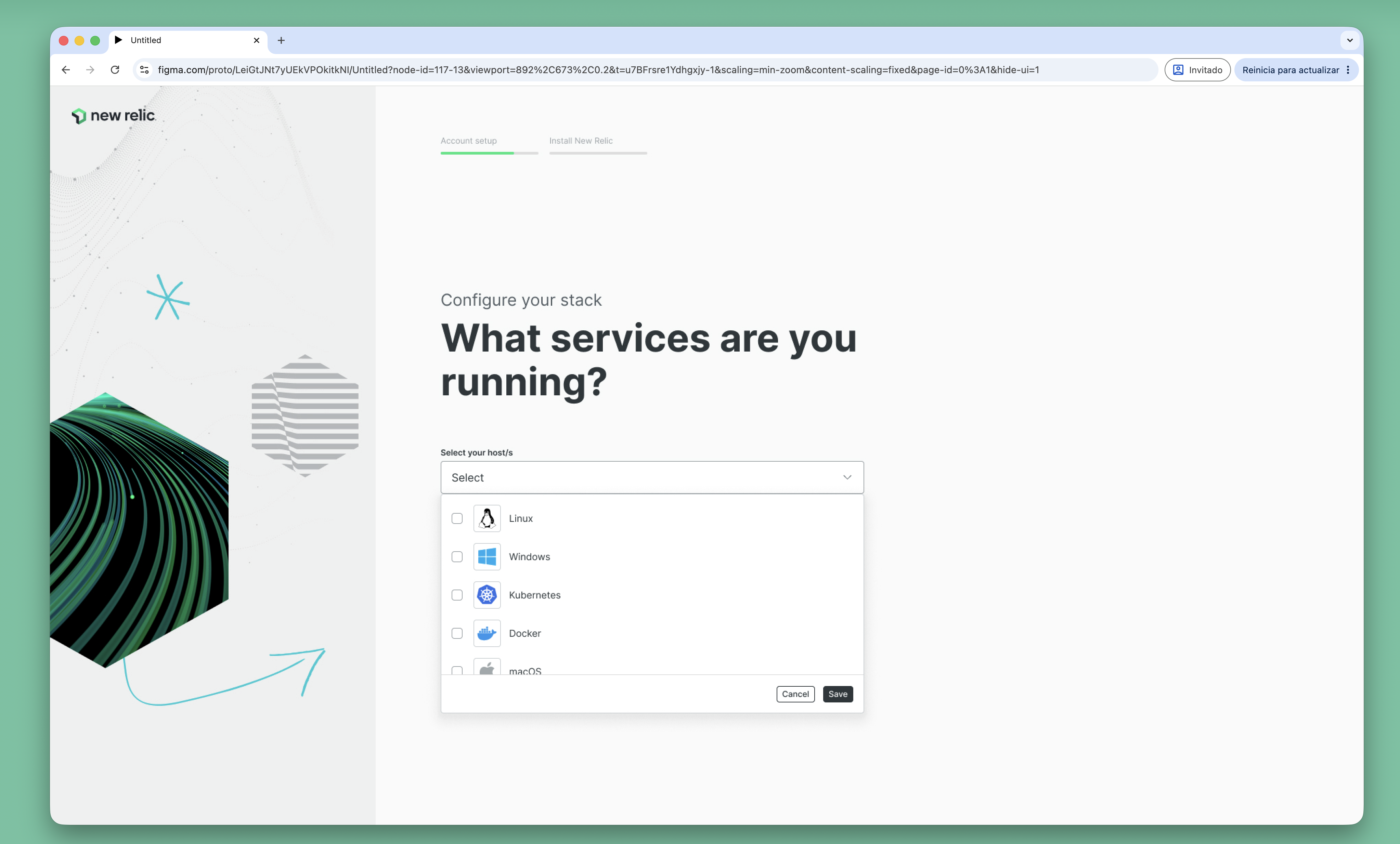This screenshot has height=844, width=1400.
Task: Close the Untitled tab
Action: [256, 40]
